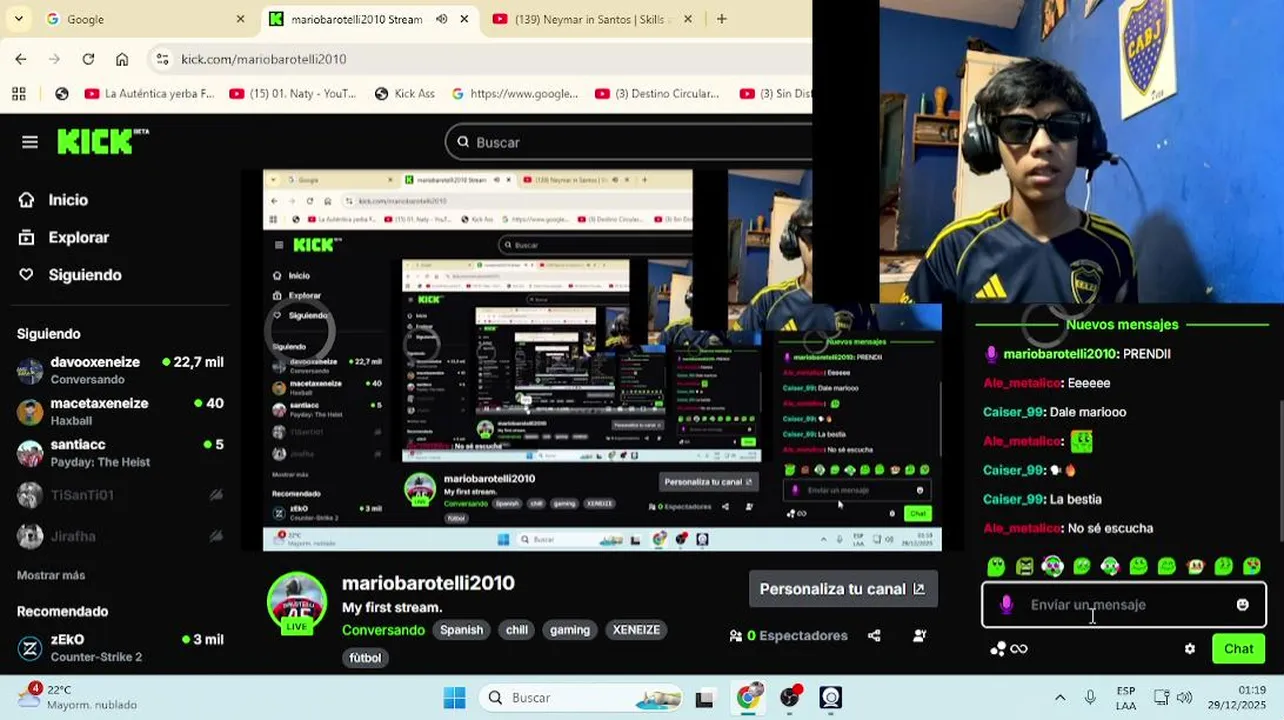The width and height of the screenshot is (1284, 720).
Task: Click mariobarotelli2010 channel avatar
Action: (296, 602)
